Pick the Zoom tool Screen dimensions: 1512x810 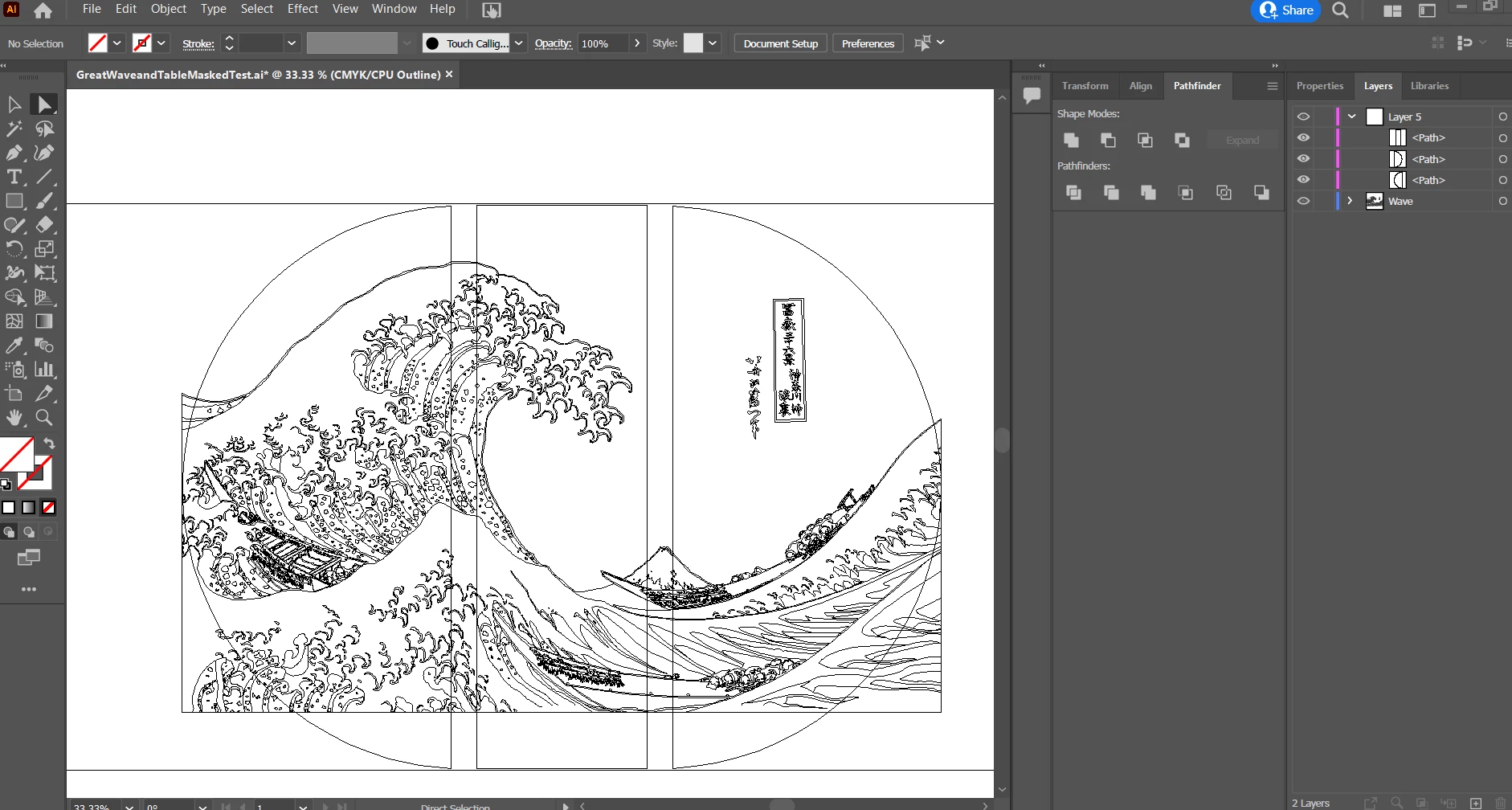pos(44,418)
